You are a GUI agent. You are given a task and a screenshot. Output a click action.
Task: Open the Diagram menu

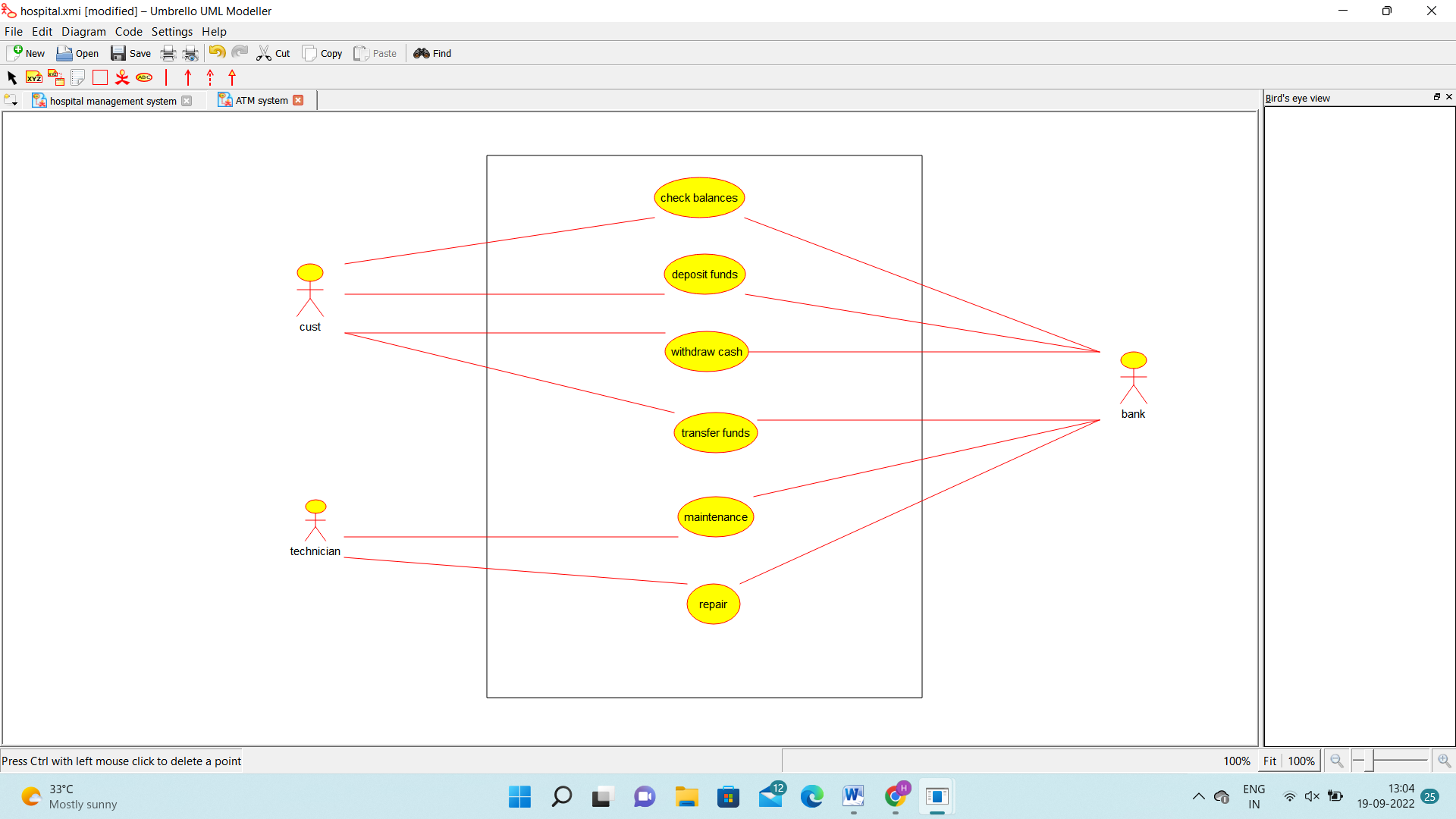coord(83,31)
